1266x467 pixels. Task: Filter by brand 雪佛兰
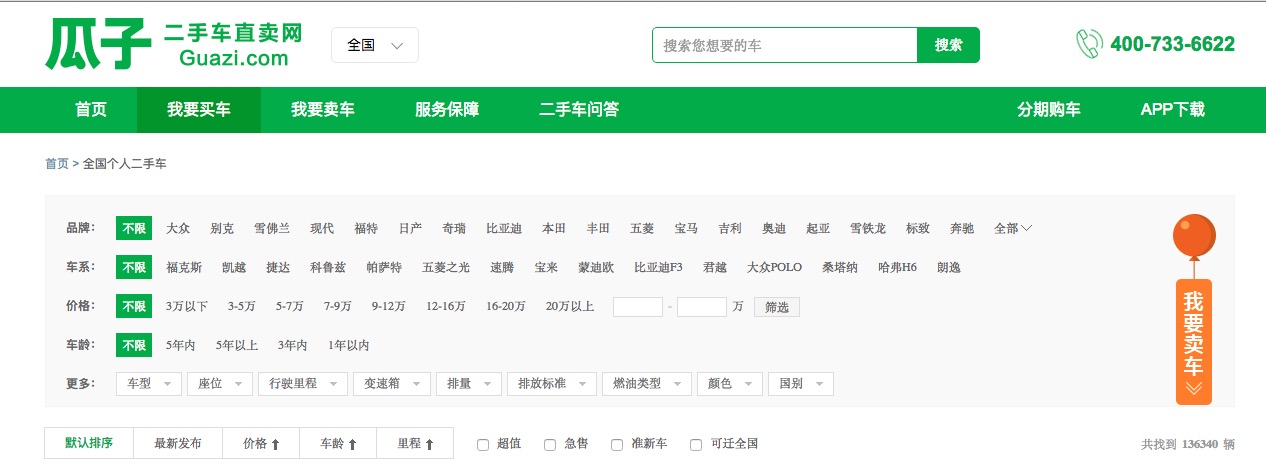click(x=272, y=228)
